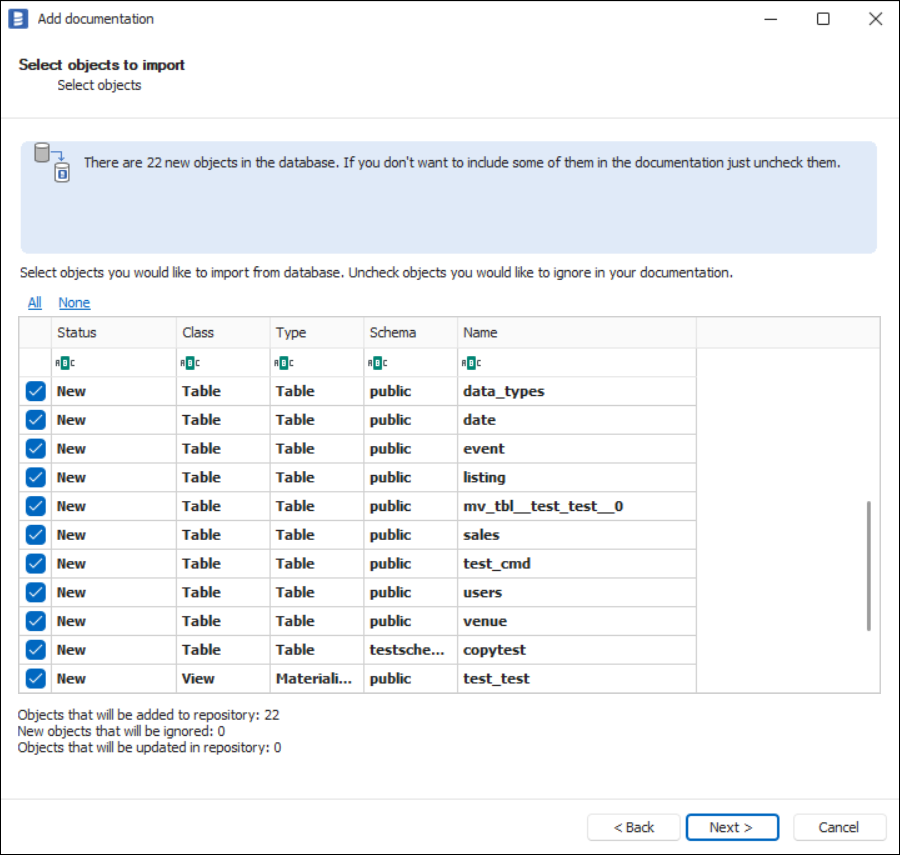Select the data_types name cell
The height and width of the screenshot is (855, 900).
point(577,391)
